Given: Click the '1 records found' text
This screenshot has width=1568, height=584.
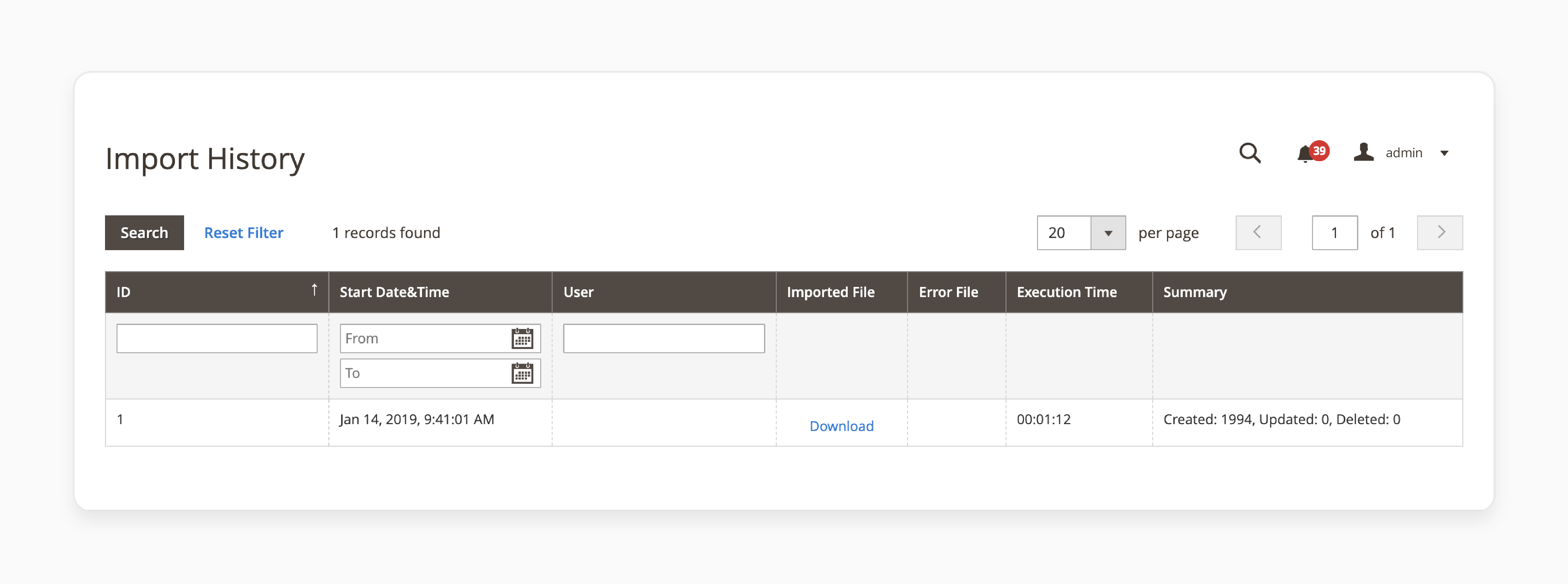Looking at the screenshot, I should pos(386,233).
